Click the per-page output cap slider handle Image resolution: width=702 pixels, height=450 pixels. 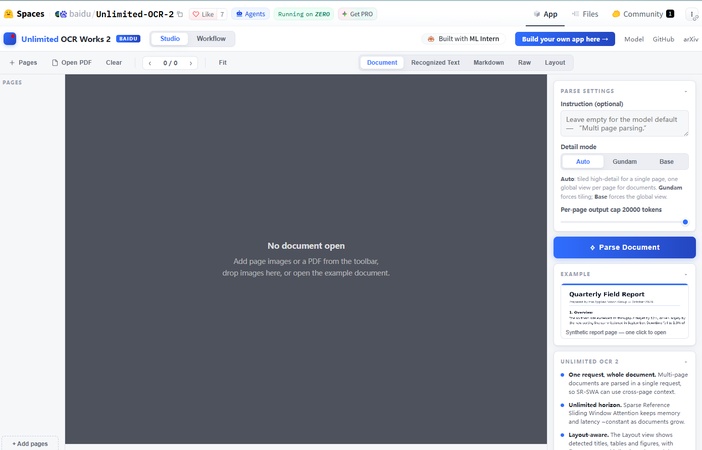tap(685, 222)
